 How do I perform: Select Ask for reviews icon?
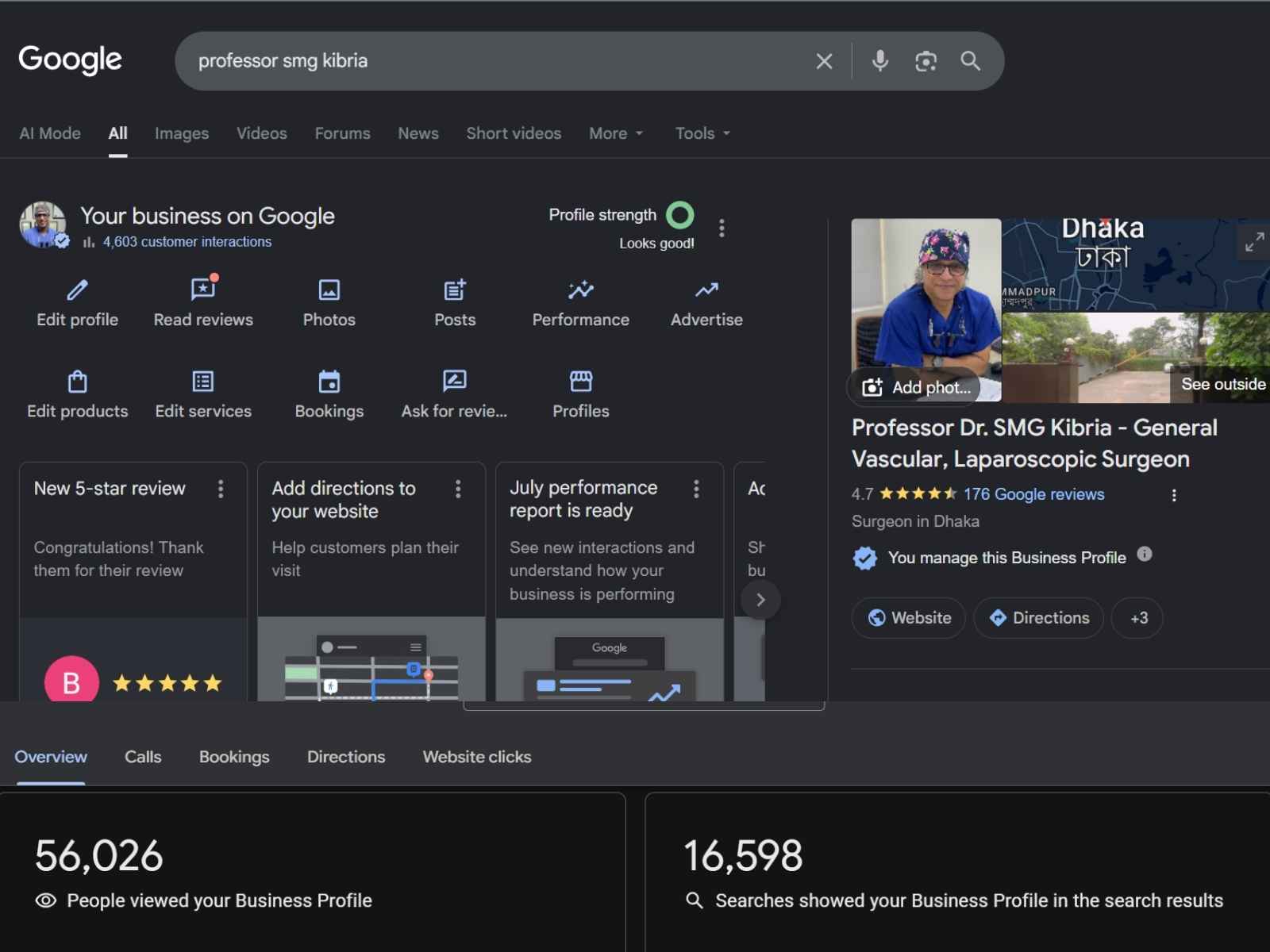[455, 382]
